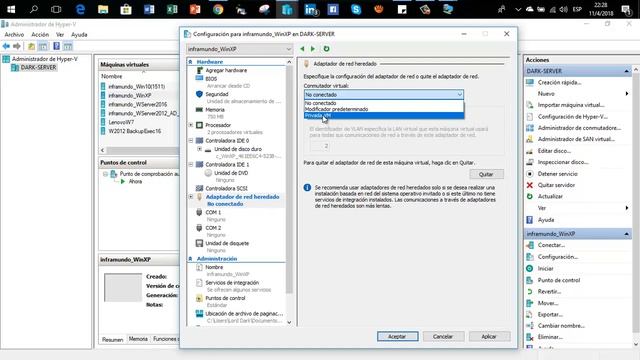Collapse the inframundo_WinXP actions section

[626, 234]
